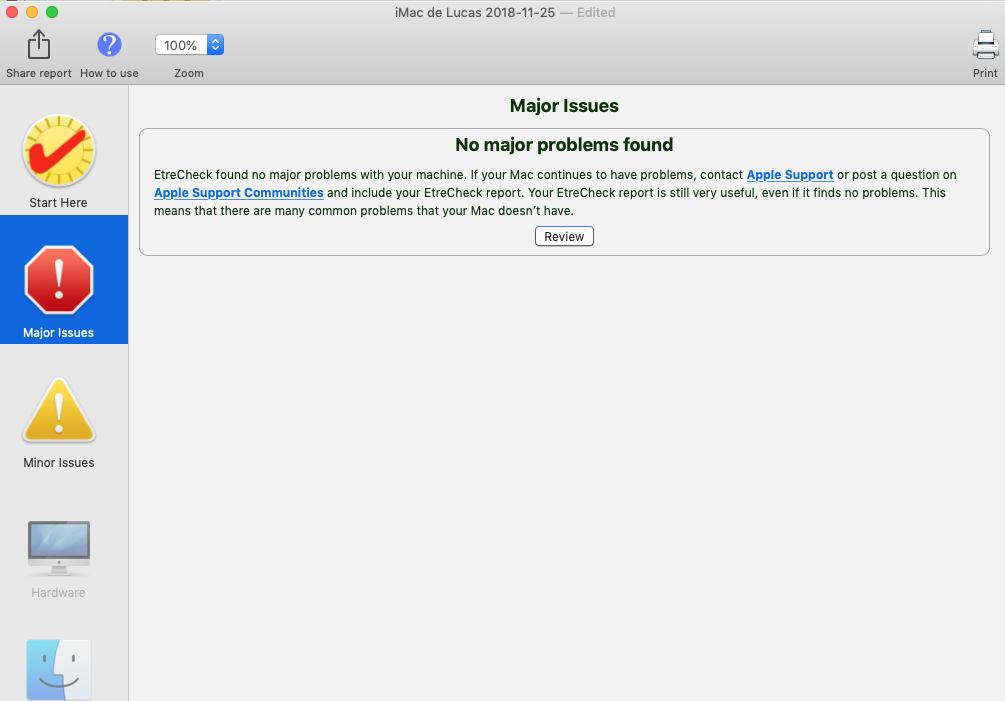Click the No major problems found heading
Image resolution: width=1005 pixels, height=701 pixels.
[564, 145]
